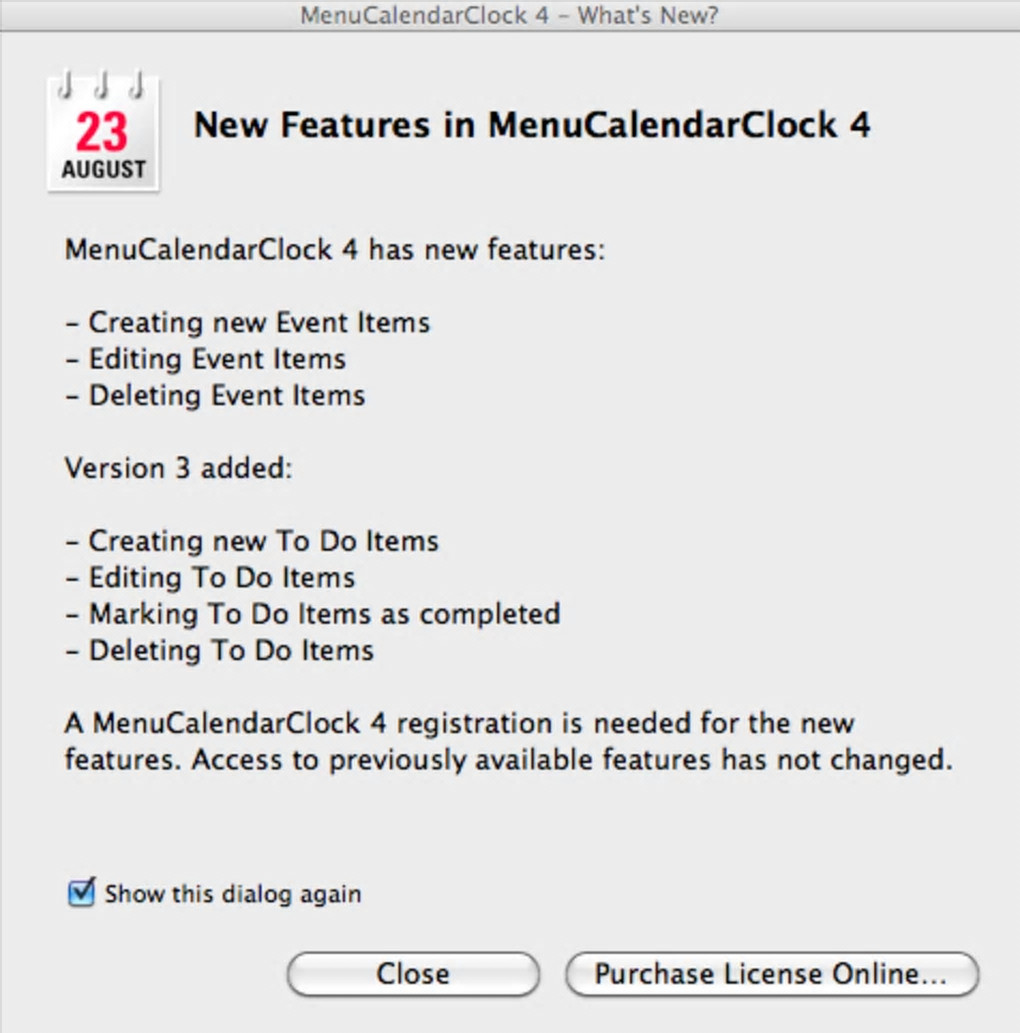Click the red 23 date number

[x=102, y=132]
